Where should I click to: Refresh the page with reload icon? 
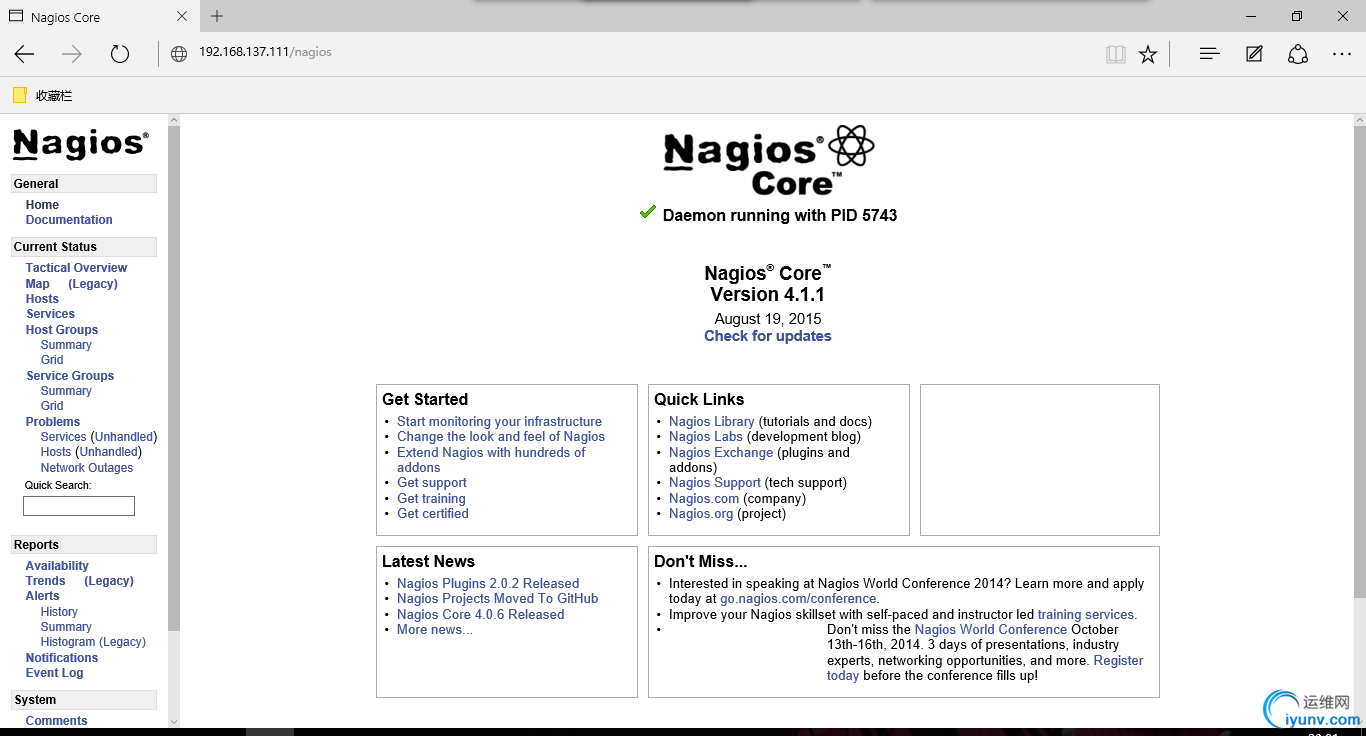pyautogui.click(x=120, y=54)
